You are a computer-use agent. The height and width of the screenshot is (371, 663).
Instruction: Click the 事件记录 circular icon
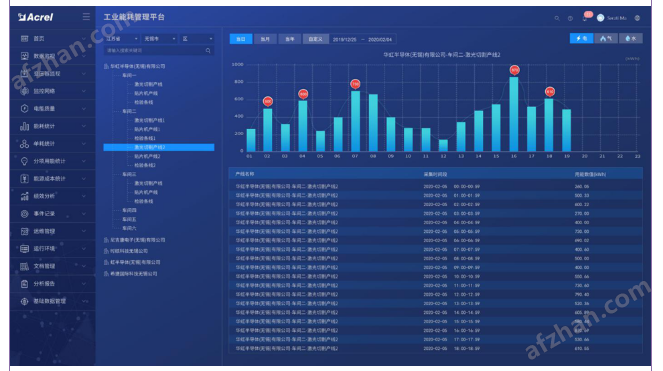click(x=25, y=214)
